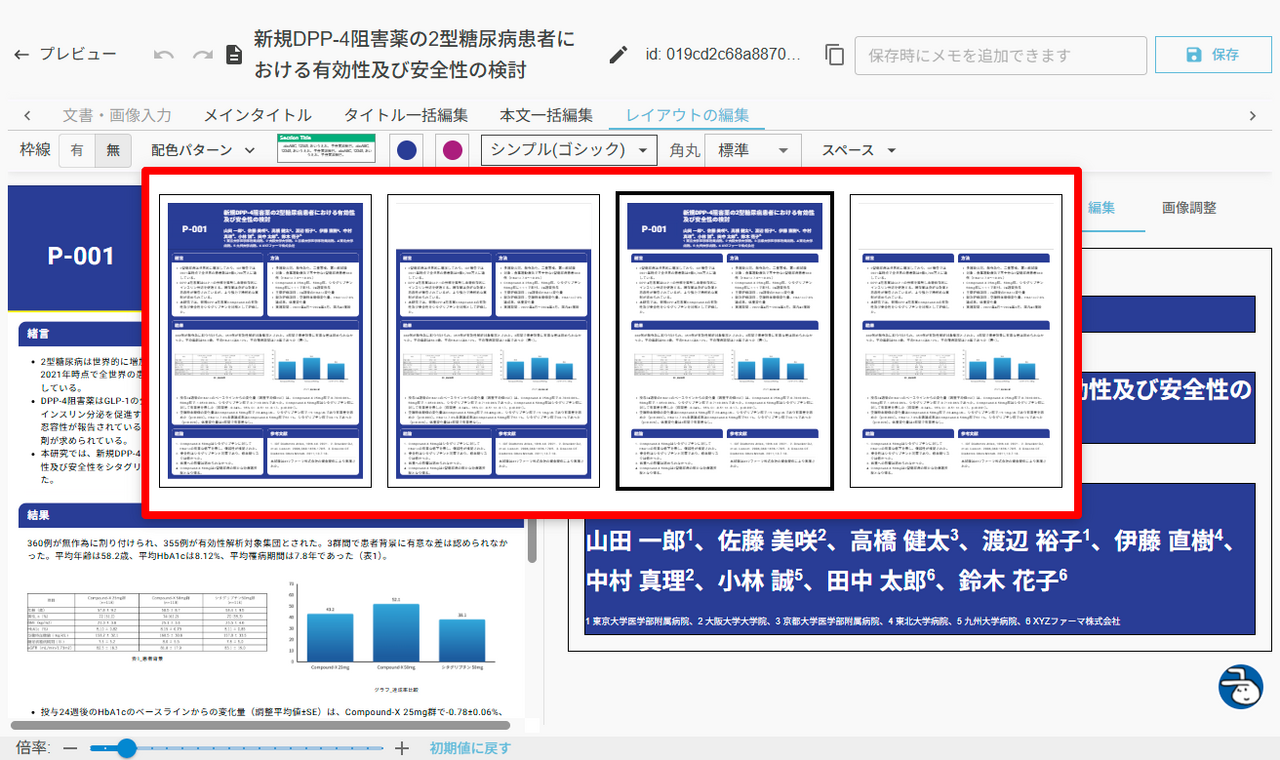Click the redo arrow icon

(203, 55)
